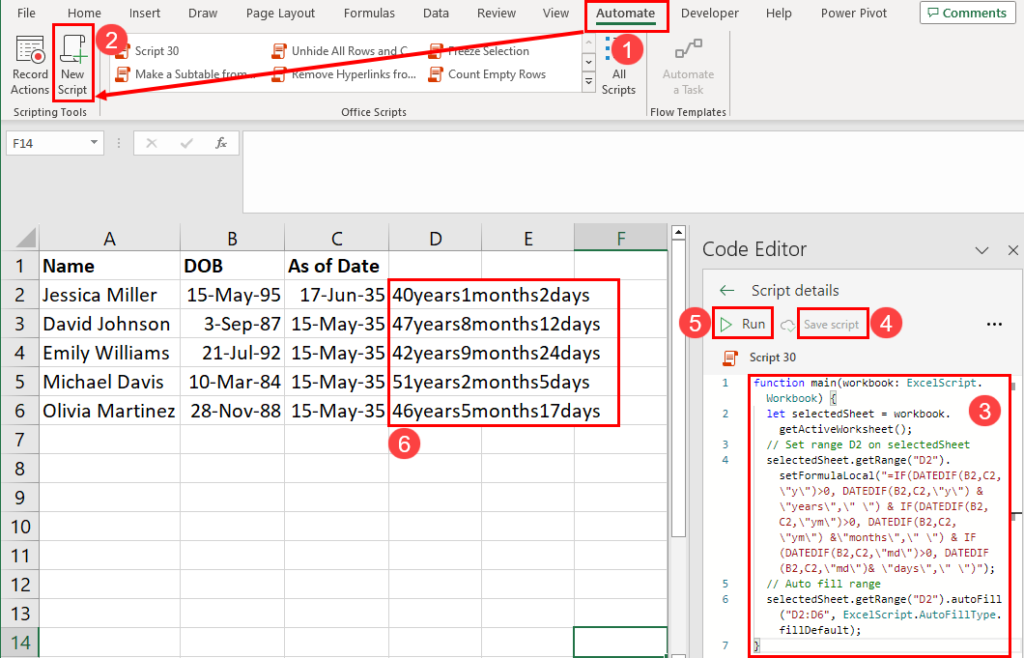Collapse Code Editor pane chevron
The height and width of the screenshot is (658, 1024).
pyautogui.click(x=982, y=250)
